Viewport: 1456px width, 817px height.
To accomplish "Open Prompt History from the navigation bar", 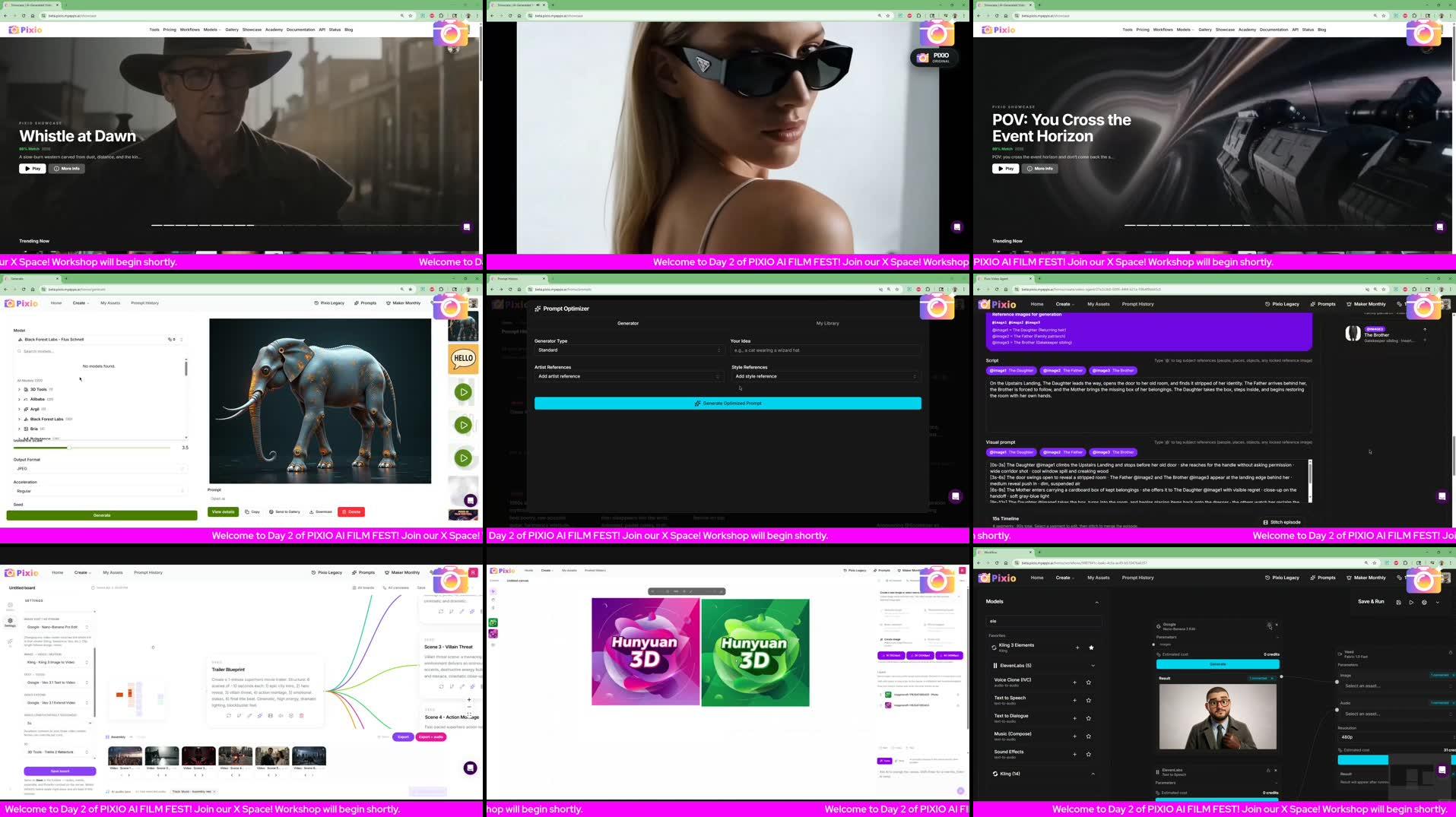I will pyautogui.click(x=144, y=302).
